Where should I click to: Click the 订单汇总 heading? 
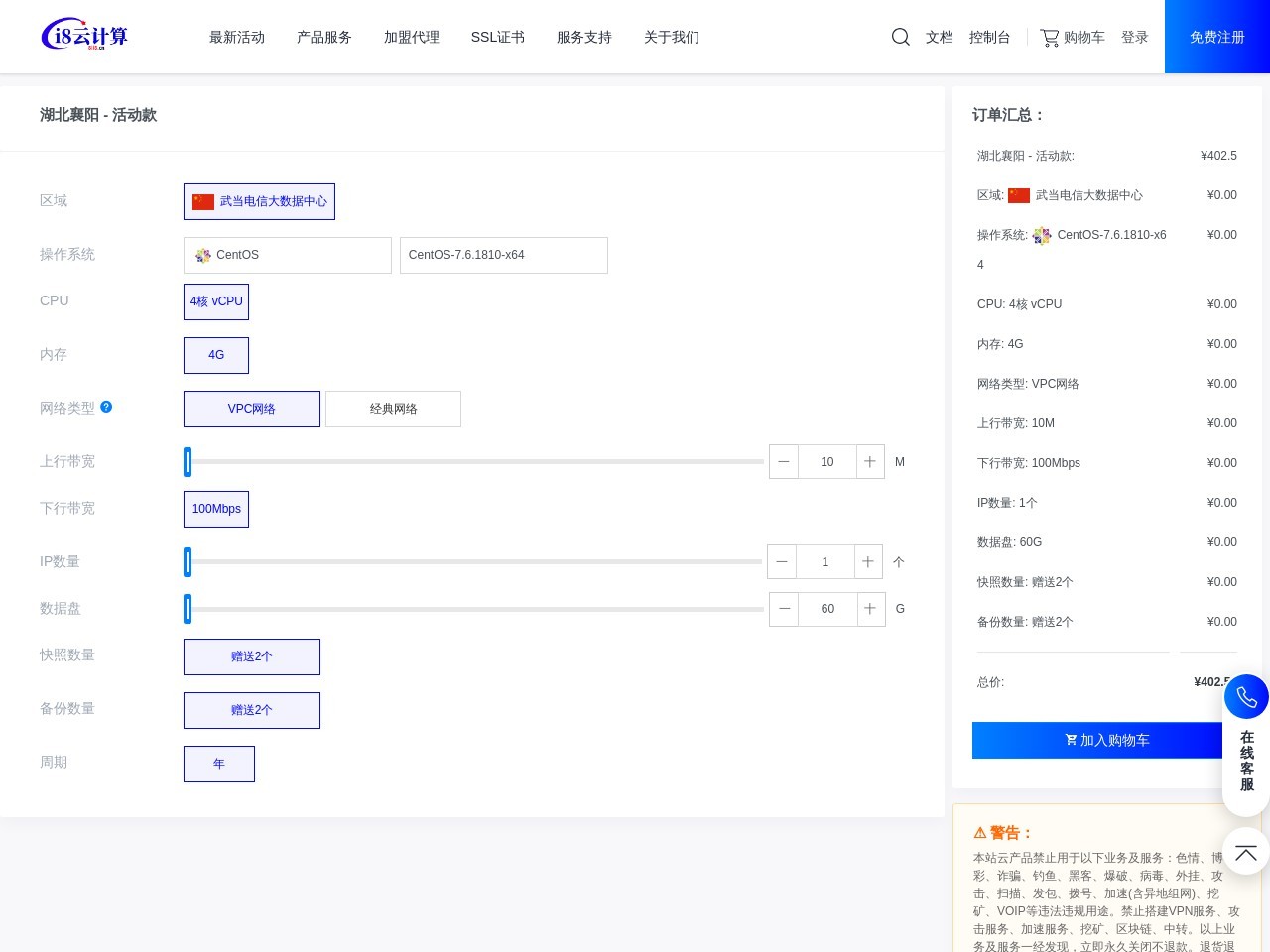[1008, 115]
